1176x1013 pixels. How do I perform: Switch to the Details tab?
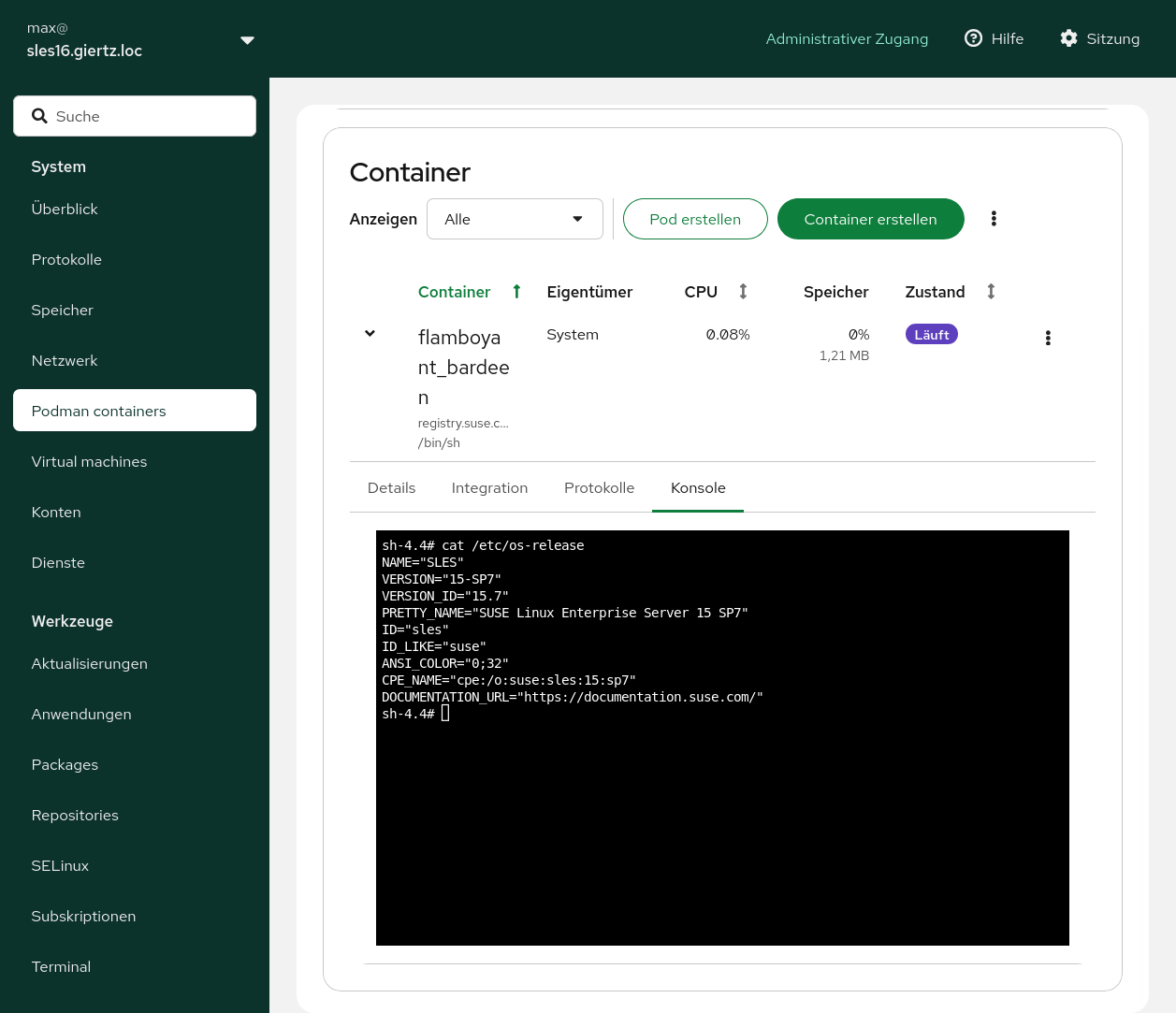pos(391,487)
